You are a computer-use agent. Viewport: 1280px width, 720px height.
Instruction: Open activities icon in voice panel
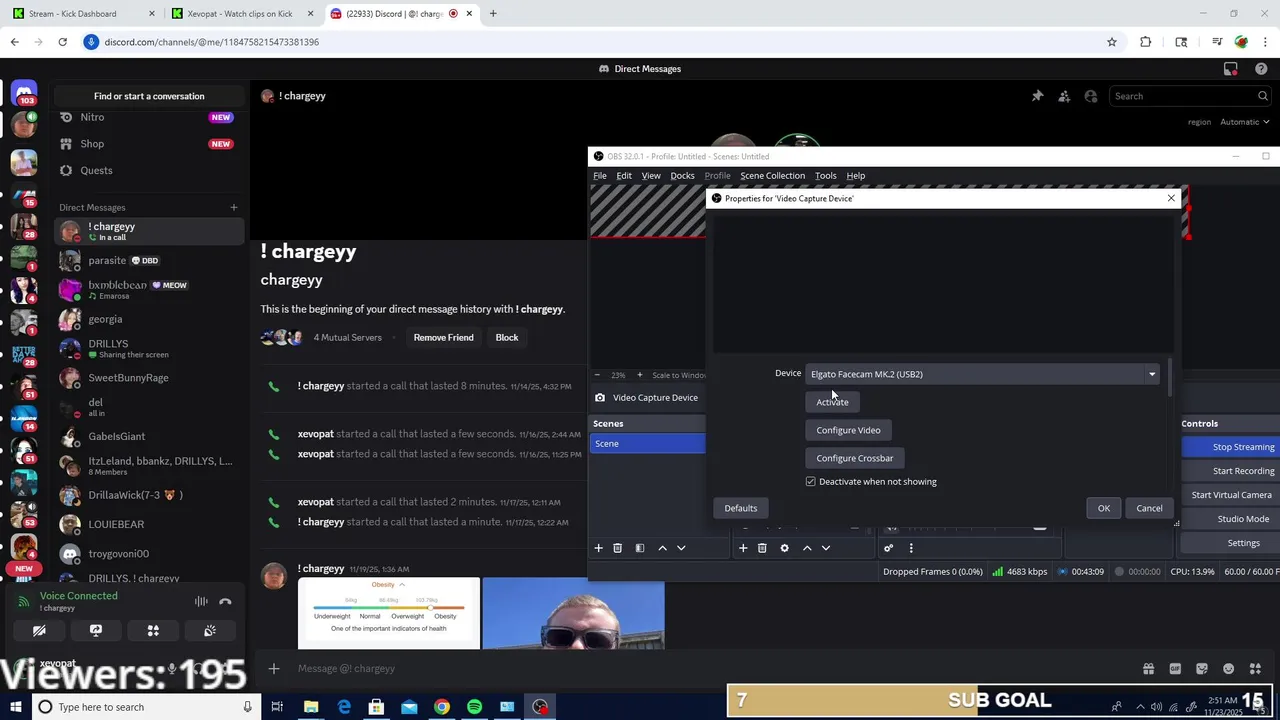coord(153,631)
